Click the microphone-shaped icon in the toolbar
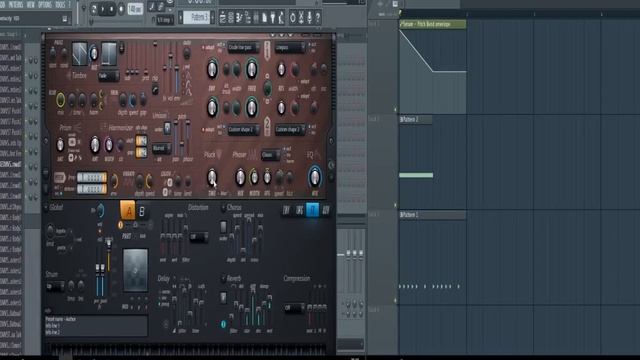Image resolution: width=640 pixels, height=360 pixels. point(310,18)
